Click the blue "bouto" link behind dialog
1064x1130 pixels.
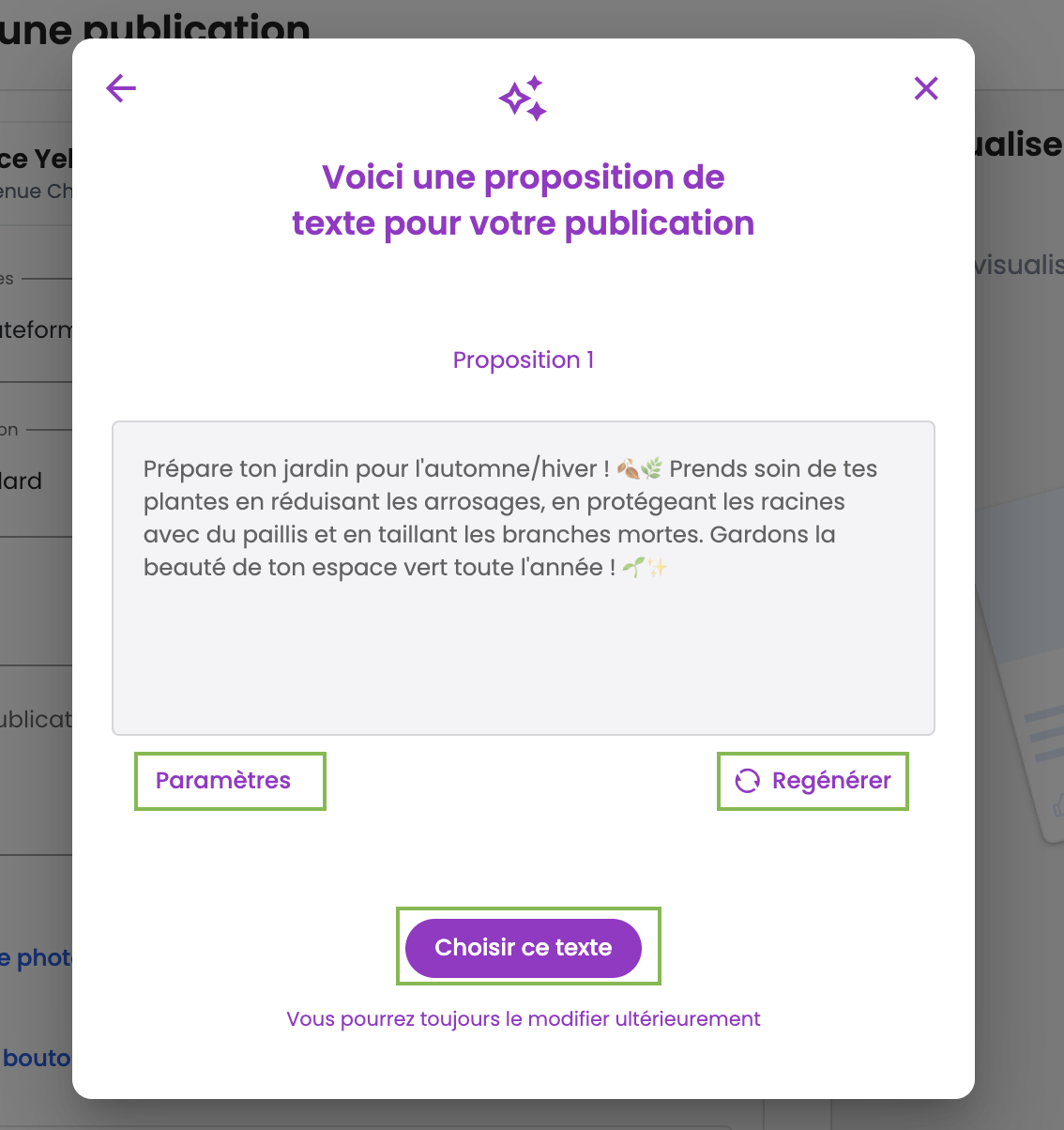(36, 1059)
